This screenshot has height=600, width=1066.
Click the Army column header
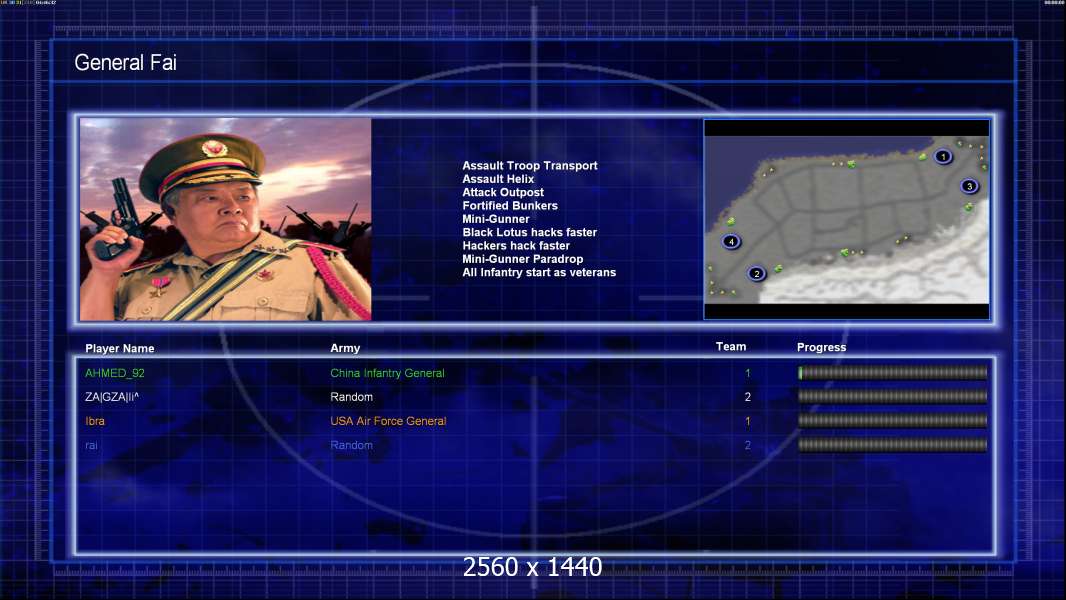click(345, 348)
